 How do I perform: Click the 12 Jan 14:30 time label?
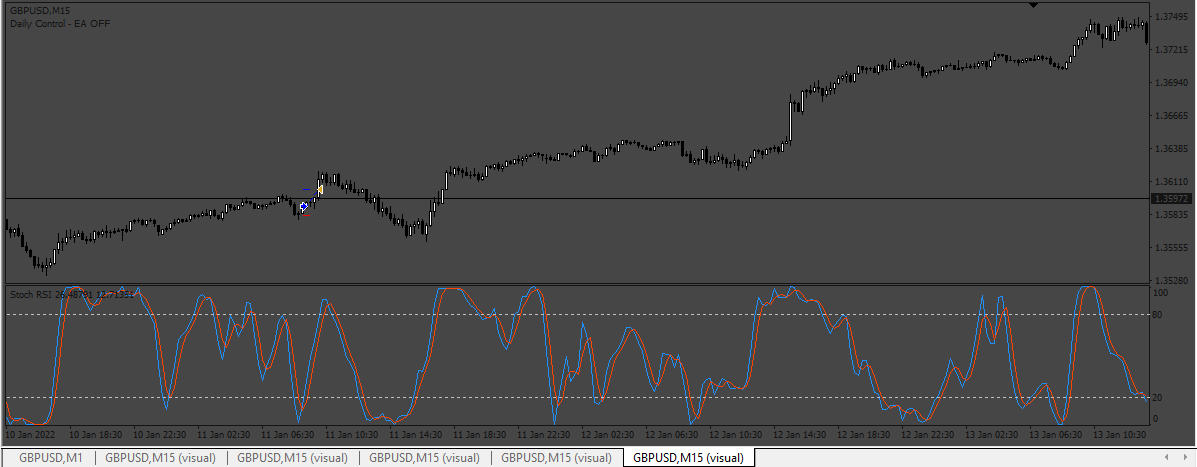click(802, 434)
